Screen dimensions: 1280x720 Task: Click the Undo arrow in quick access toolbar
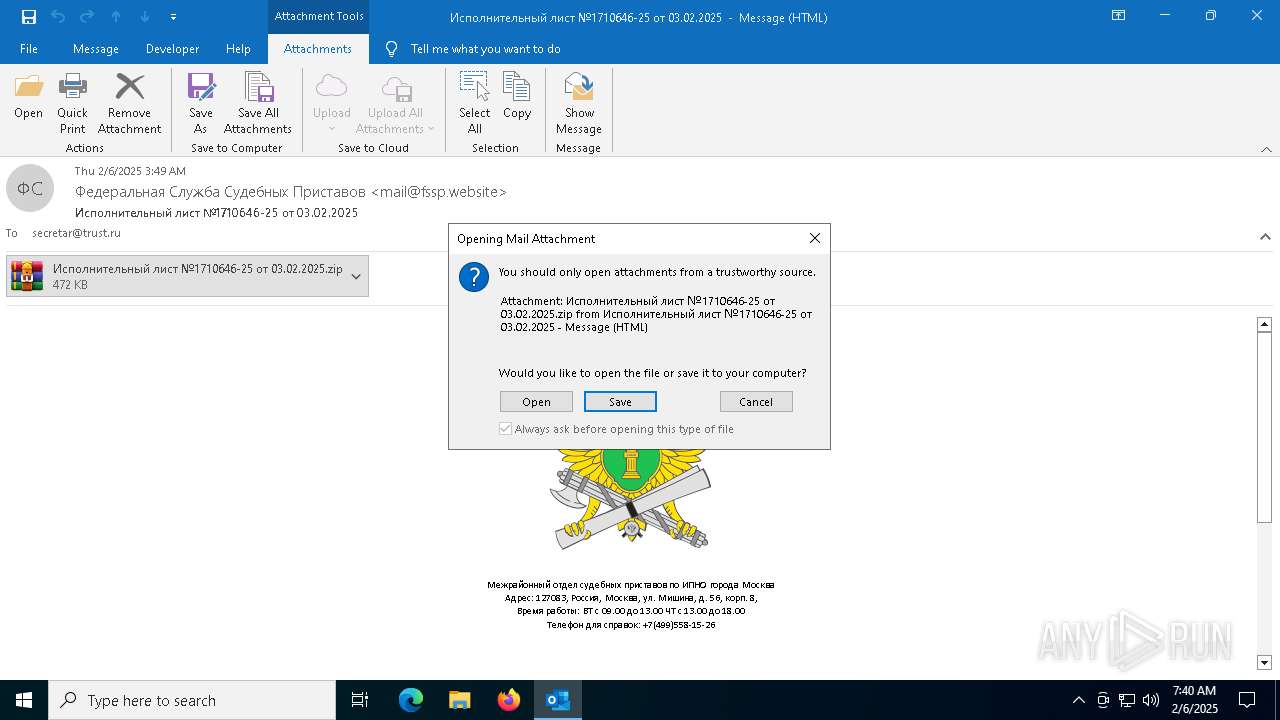click(58, 16)
